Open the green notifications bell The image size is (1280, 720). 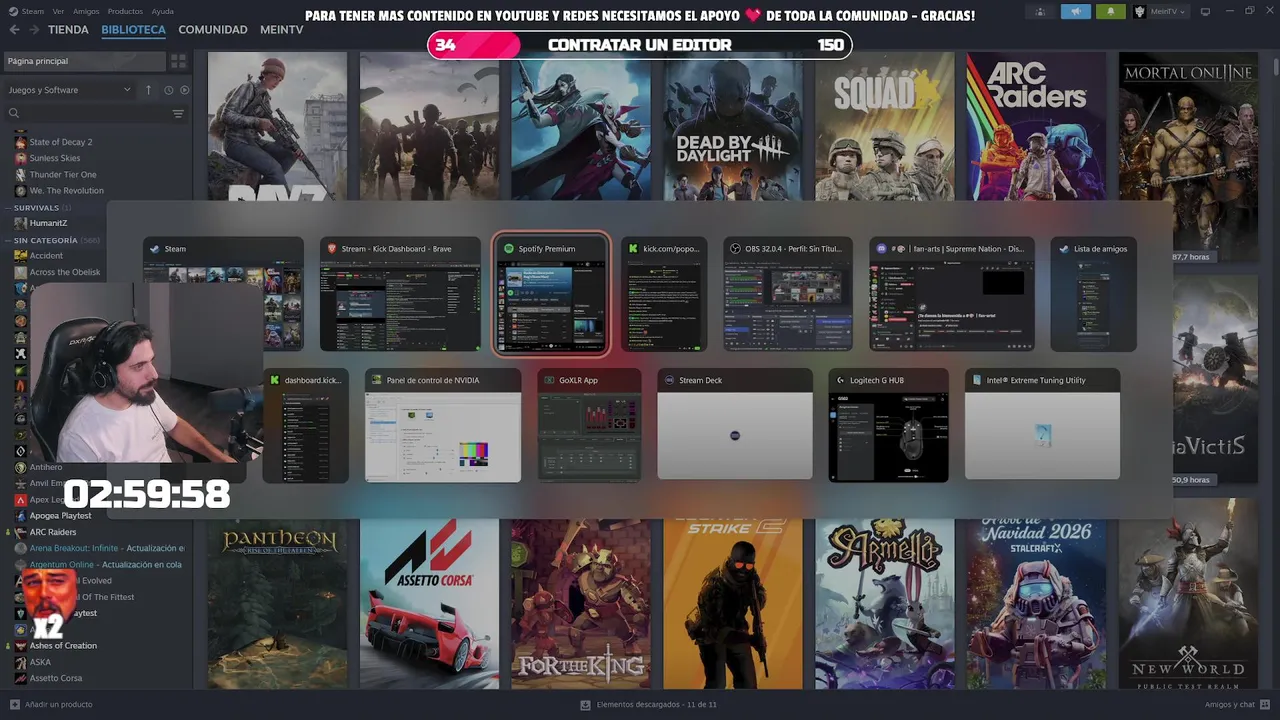pos(1110,12)
